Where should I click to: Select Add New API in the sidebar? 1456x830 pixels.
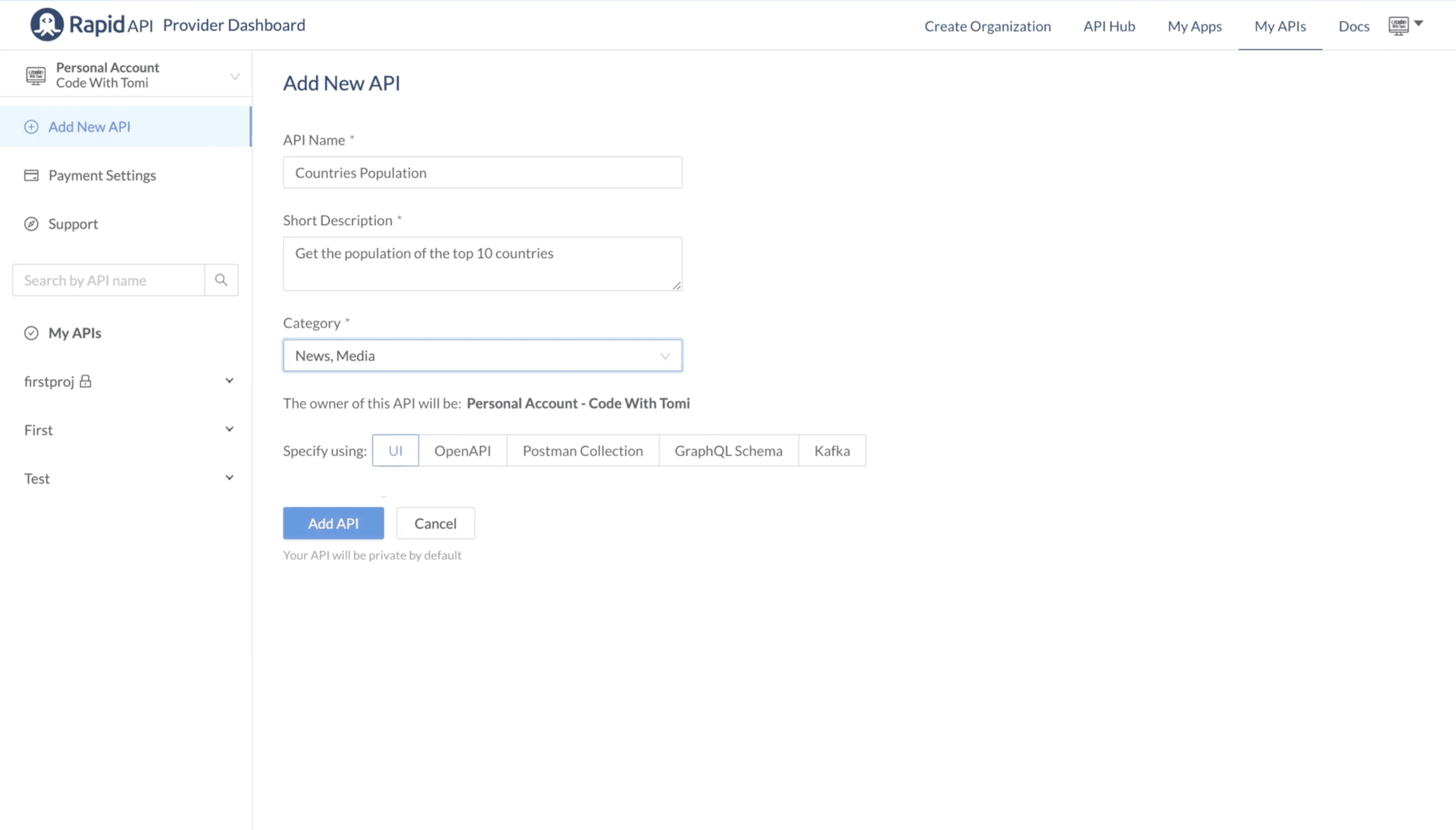point(125,126)
